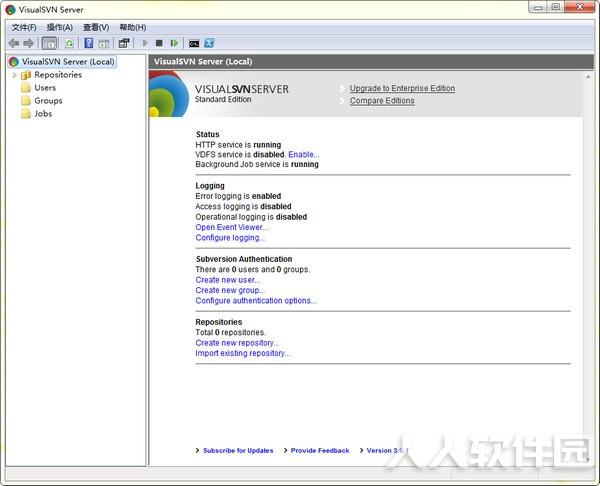Maximize the VisualSVN Server window
This screenshot has width=600, height=486.
(556, 7)
